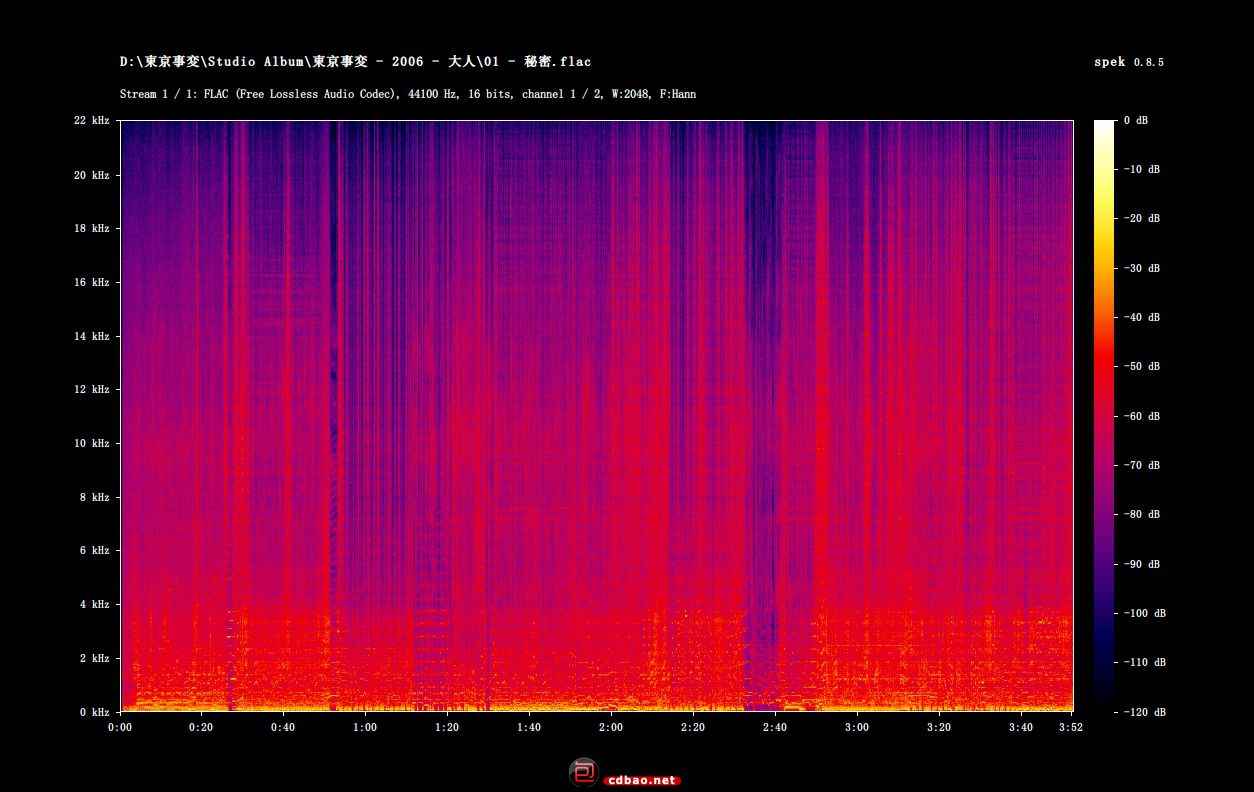Click the Stream 1 / 1 FLAC info line
Viewport: 1254px width, 792px height.
[408, 94]
